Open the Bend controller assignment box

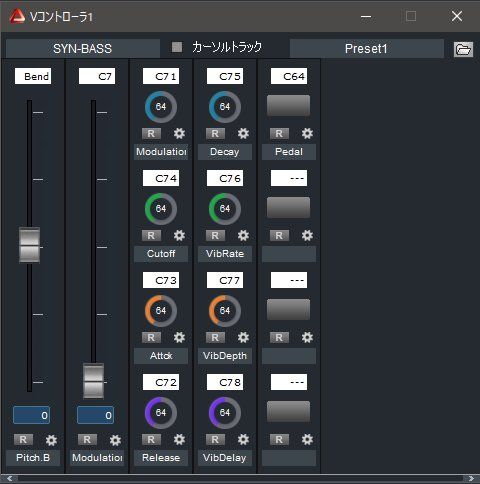click(x=33, y=76)
